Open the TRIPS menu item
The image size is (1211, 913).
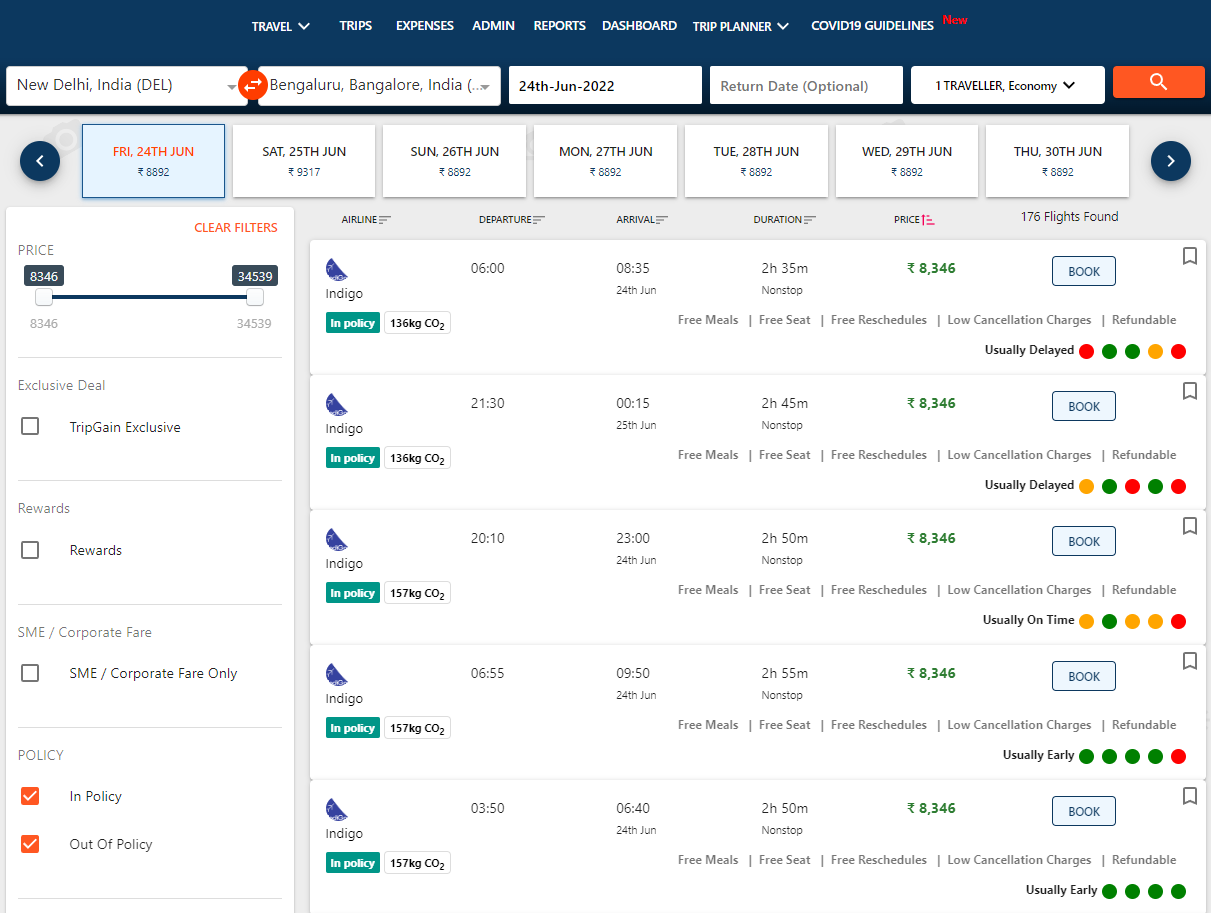355,26
